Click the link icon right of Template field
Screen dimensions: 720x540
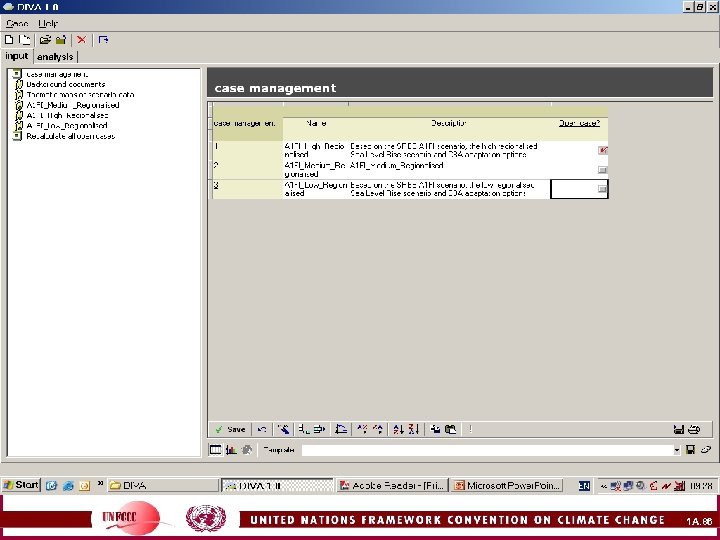point(706,450)
